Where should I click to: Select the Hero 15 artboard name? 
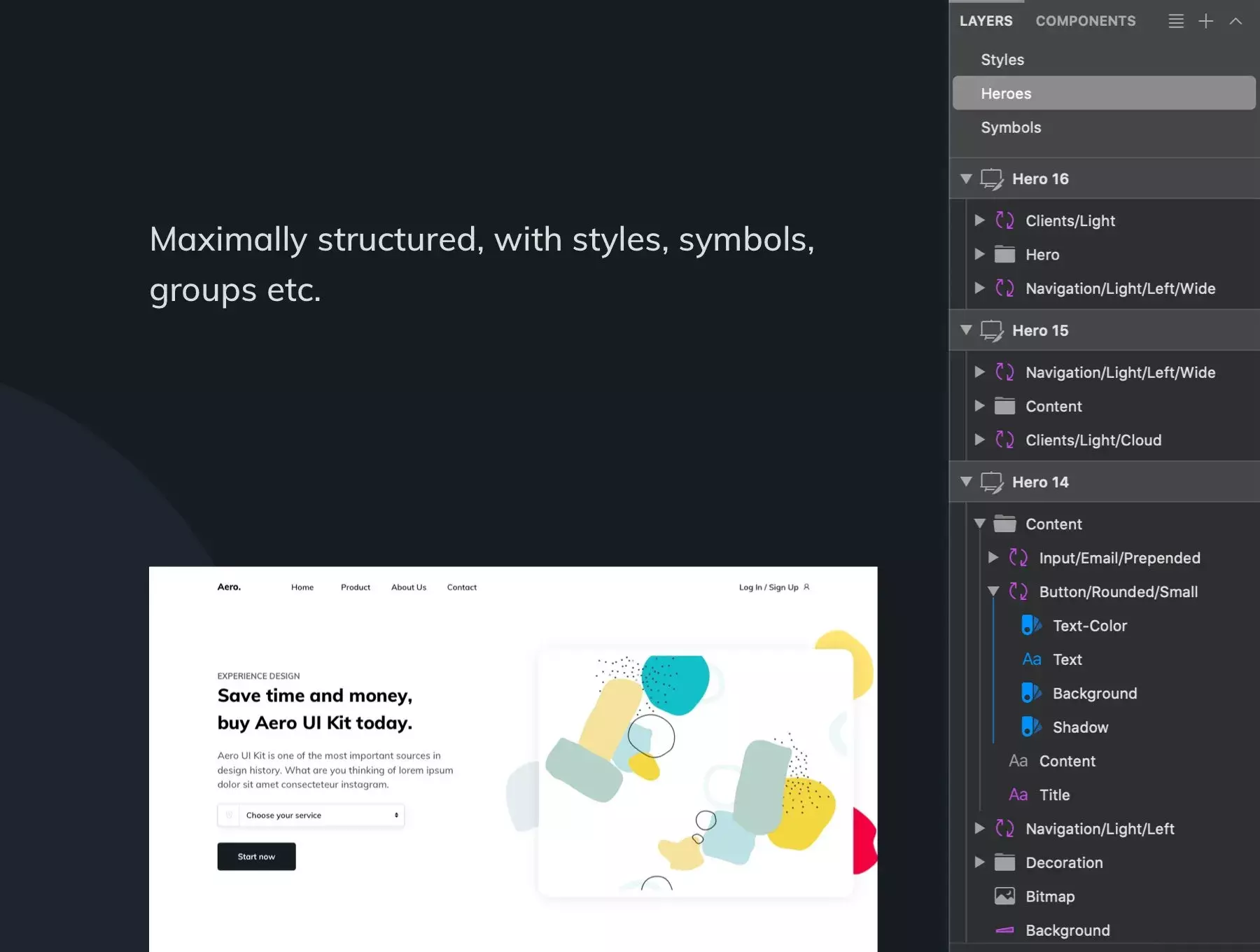click(x=1040, y=330)
